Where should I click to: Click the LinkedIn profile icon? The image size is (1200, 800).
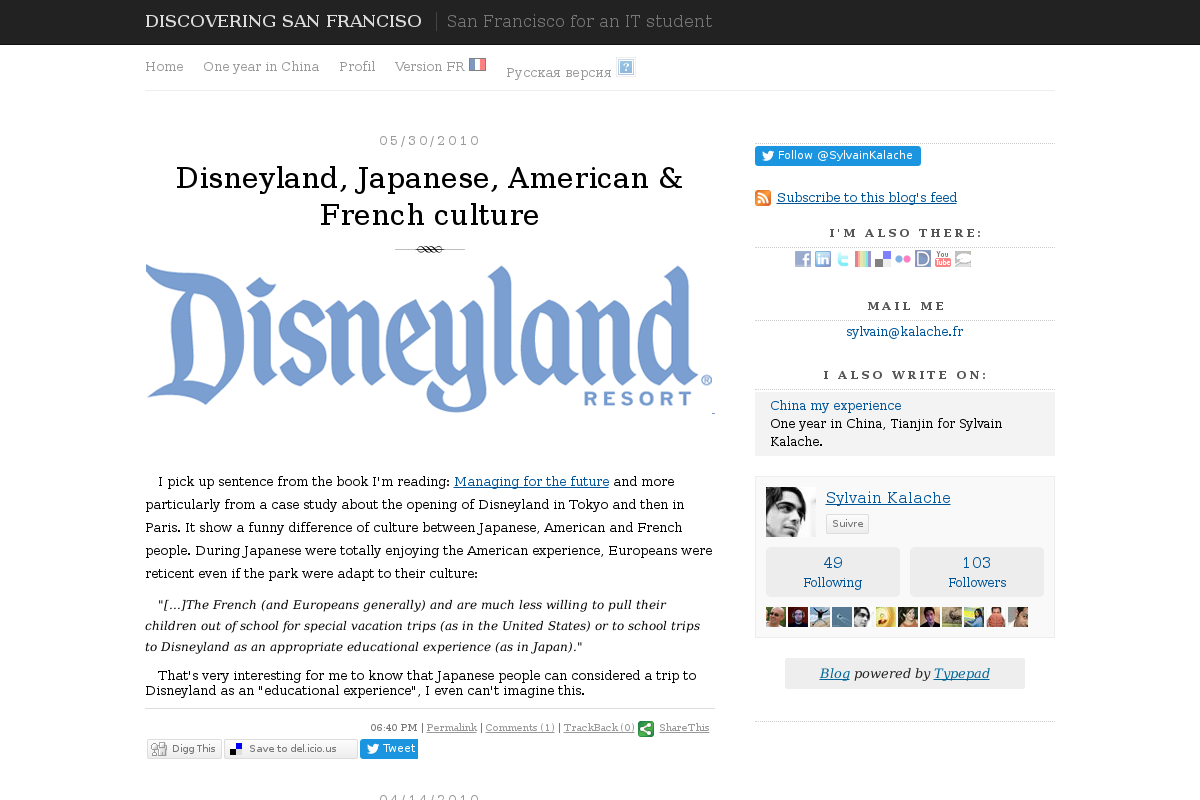823,259
